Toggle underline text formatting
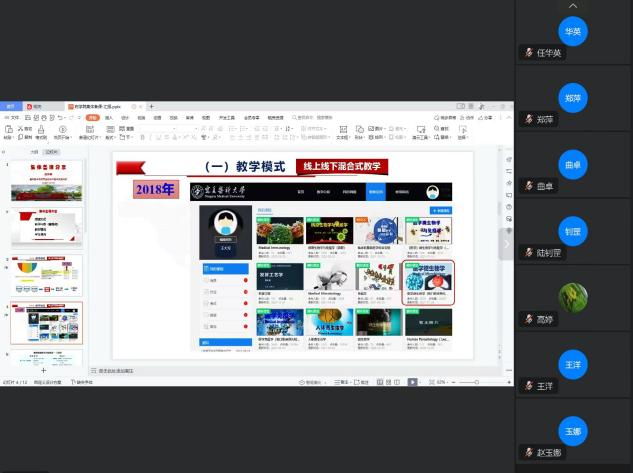This screenshot has width=633, height=473. point(157,136)
